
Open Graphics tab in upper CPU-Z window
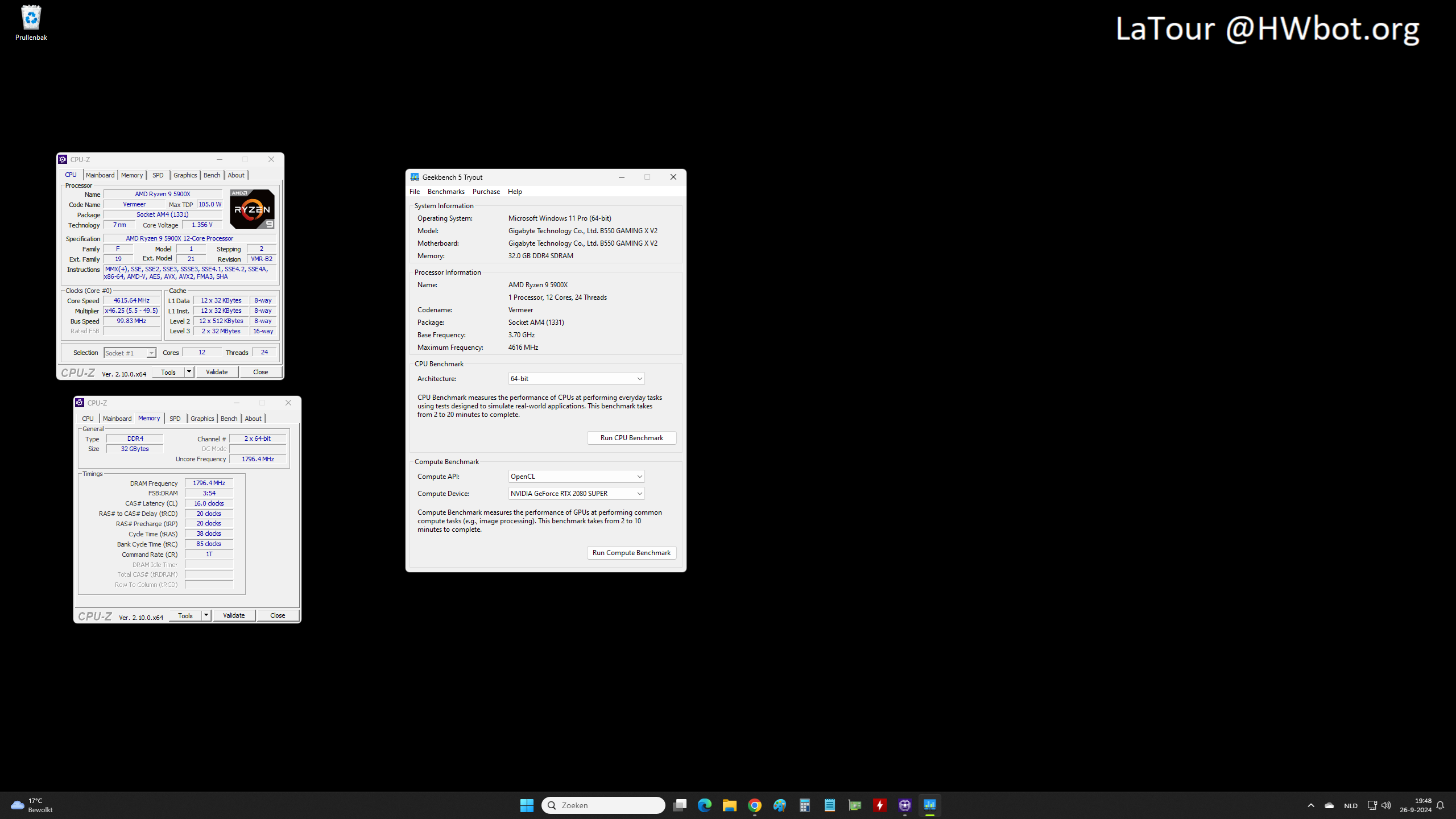185,175
